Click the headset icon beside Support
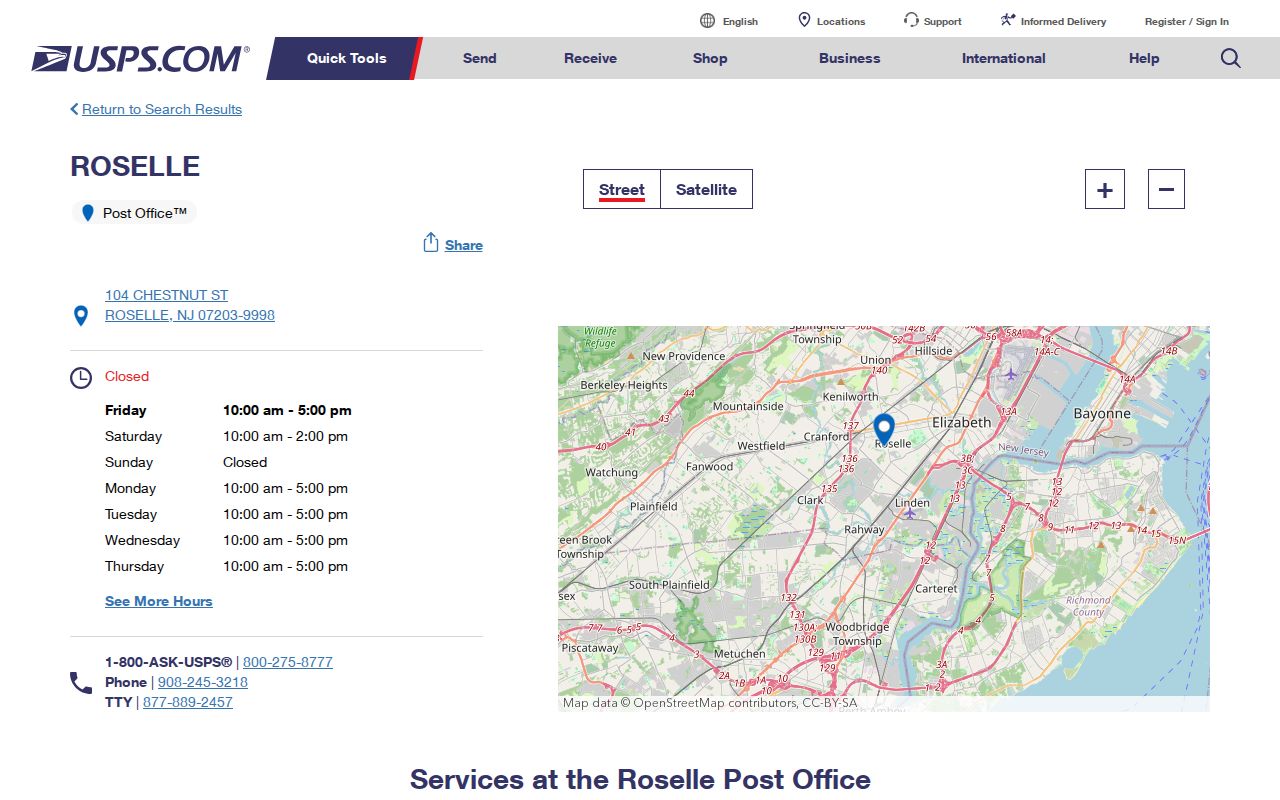Image resolution: width=1280 pixels, height=800 pixels. 911,20
